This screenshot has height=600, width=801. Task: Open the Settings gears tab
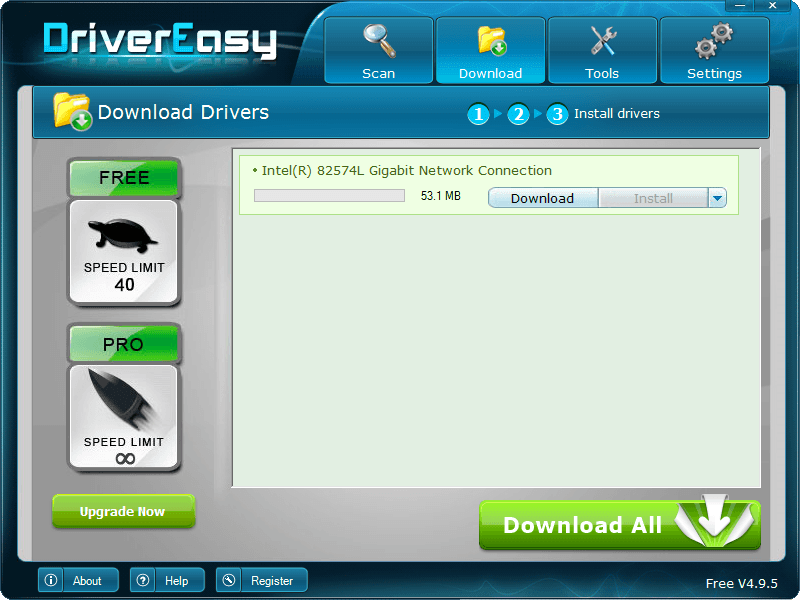[x=714, y=50]
